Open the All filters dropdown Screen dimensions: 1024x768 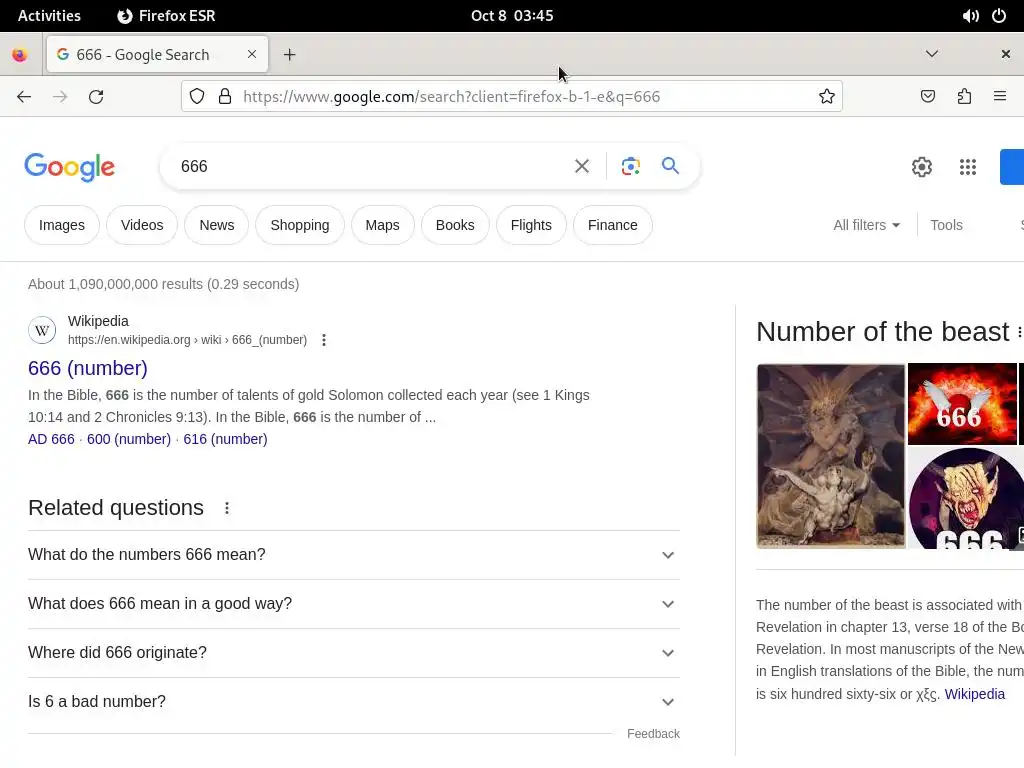(866, 225)
